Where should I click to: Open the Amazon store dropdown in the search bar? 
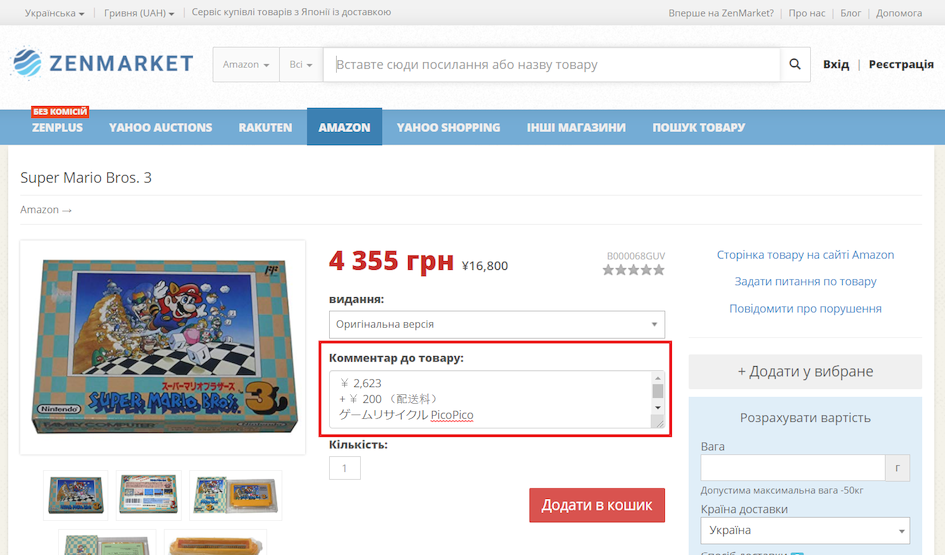pos(246,64)
